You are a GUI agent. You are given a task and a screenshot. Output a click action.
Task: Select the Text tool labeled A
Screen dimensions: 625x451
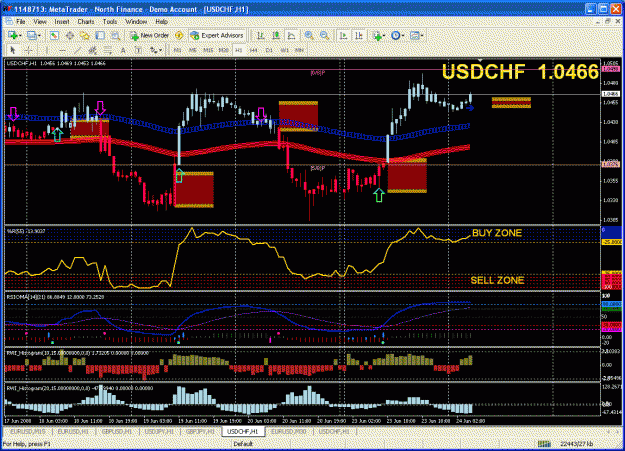click(123, 50)
